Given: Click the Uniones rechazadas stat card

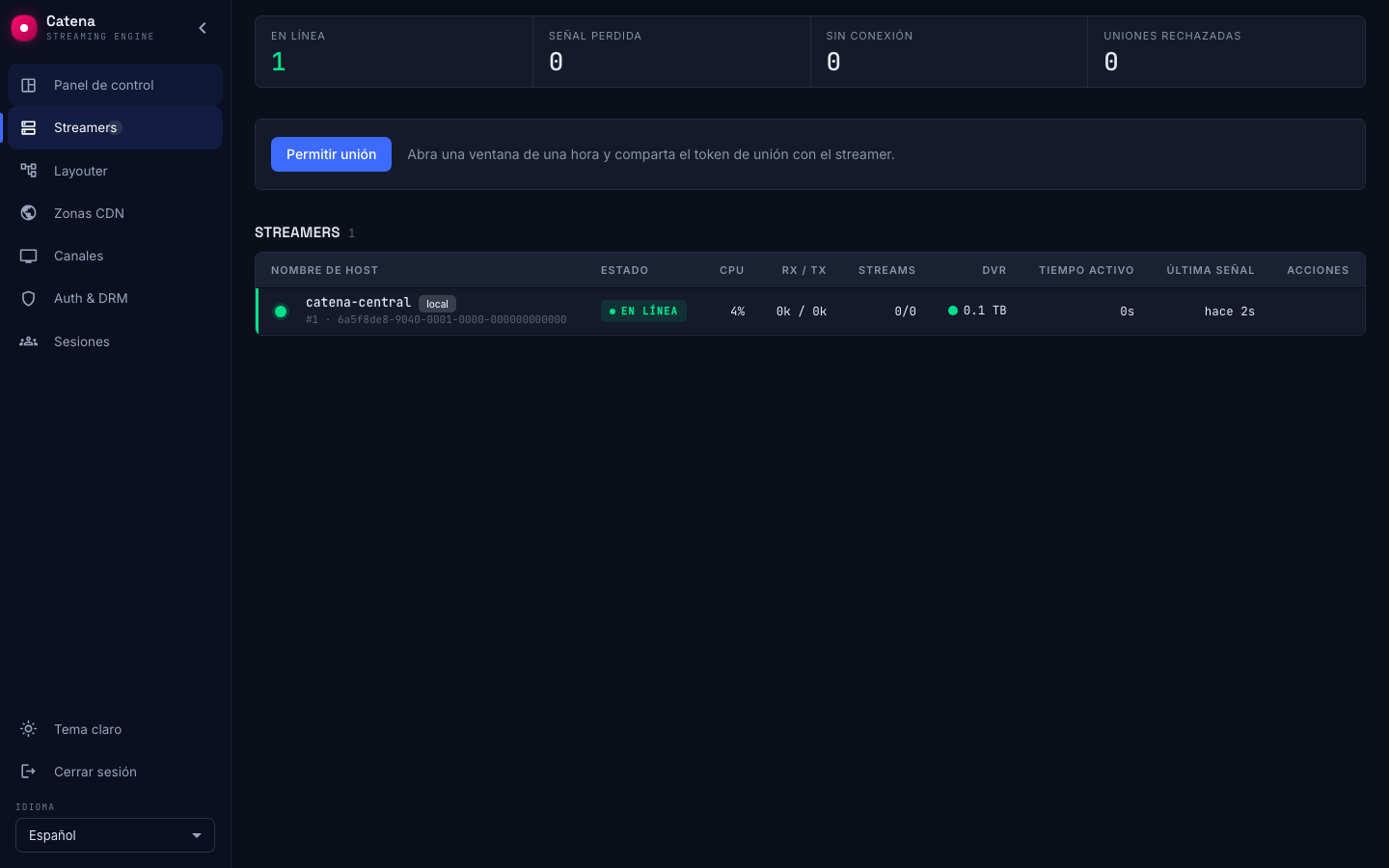Looking at the screenshot, I should point(1226,52).
